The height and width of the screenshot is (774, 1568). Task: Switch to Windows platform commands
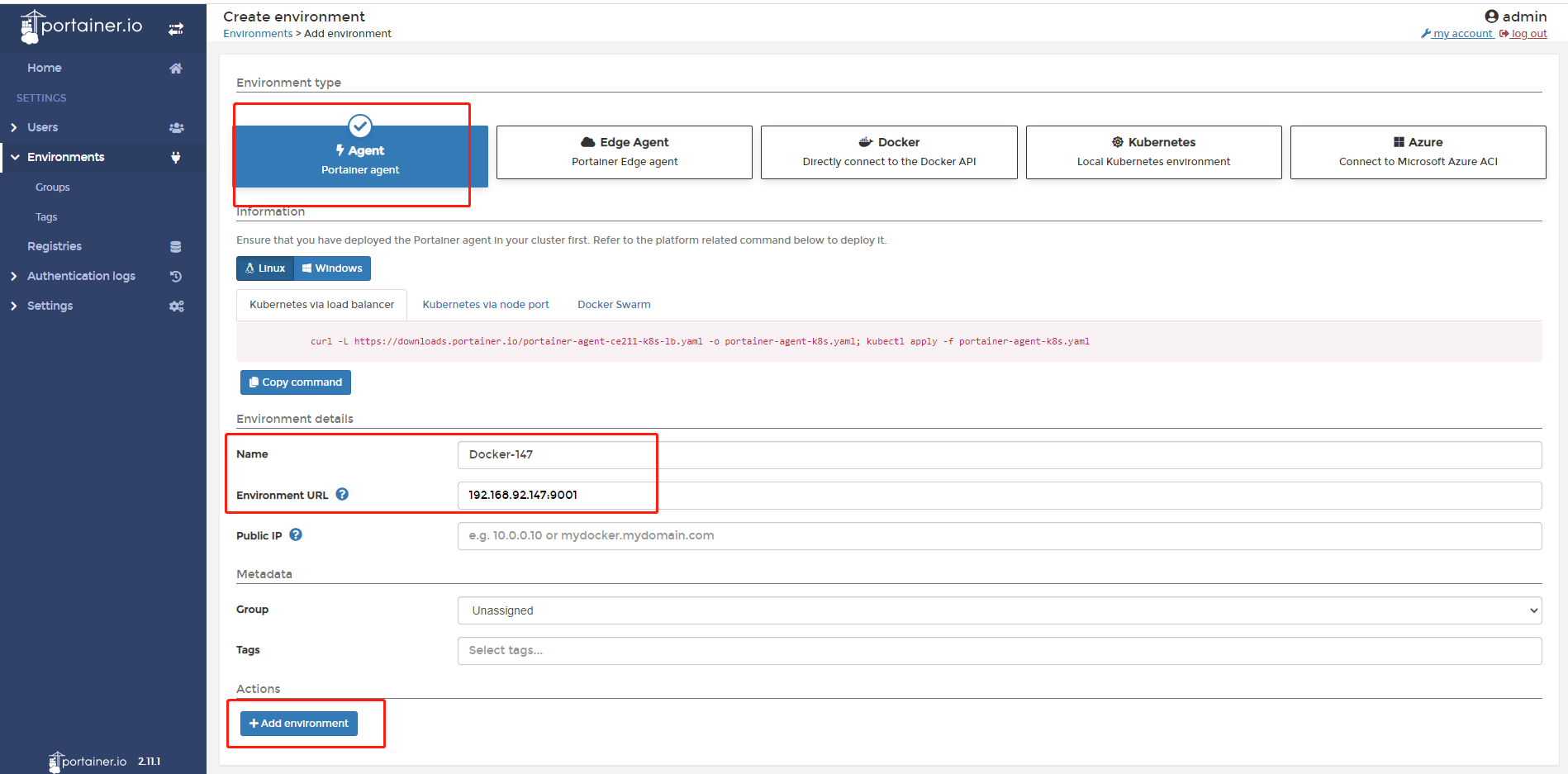(332, 268)
